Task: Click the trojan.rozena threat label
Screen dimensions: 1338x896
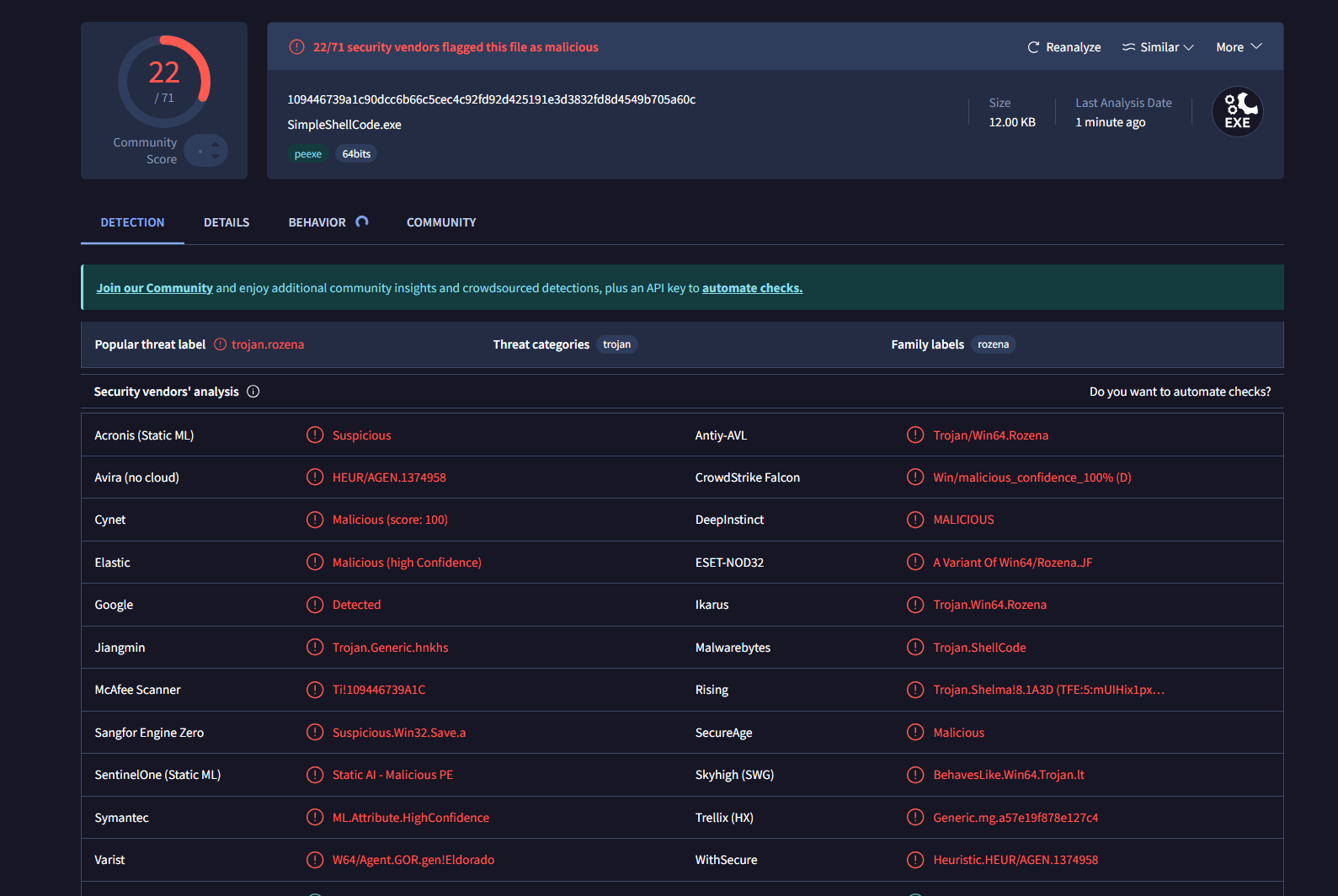Action: click(268, 344)
